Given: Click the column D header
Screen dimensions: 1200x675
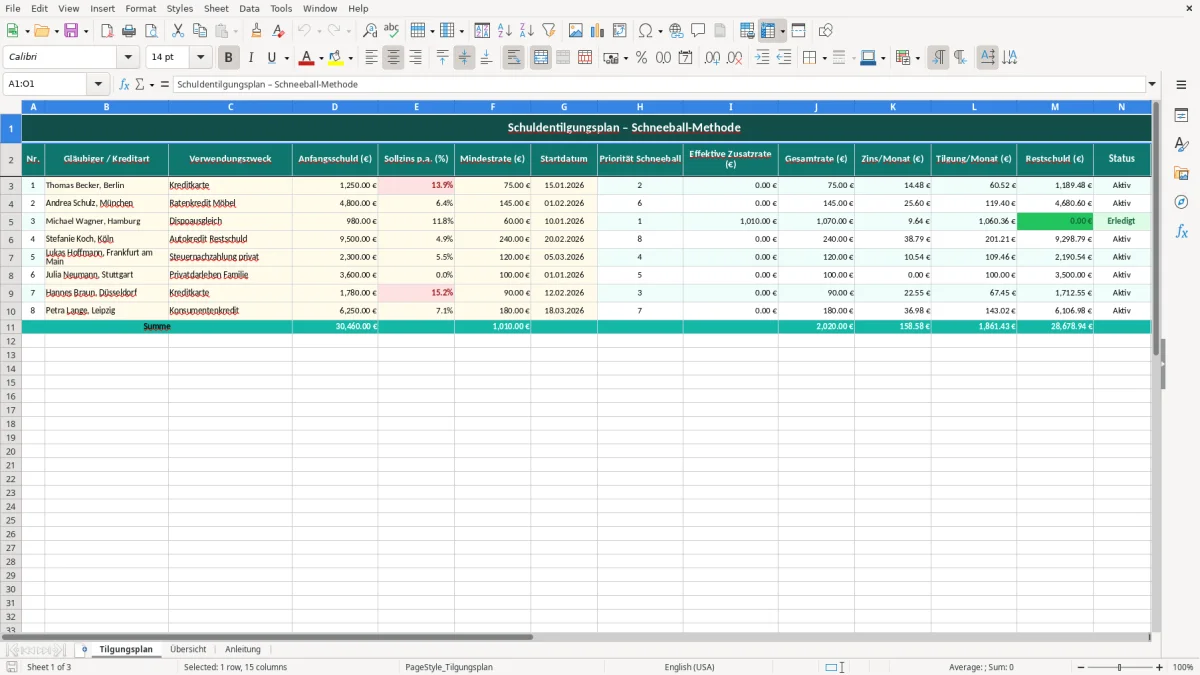Looking at the screenshot, I should [335, 107].
